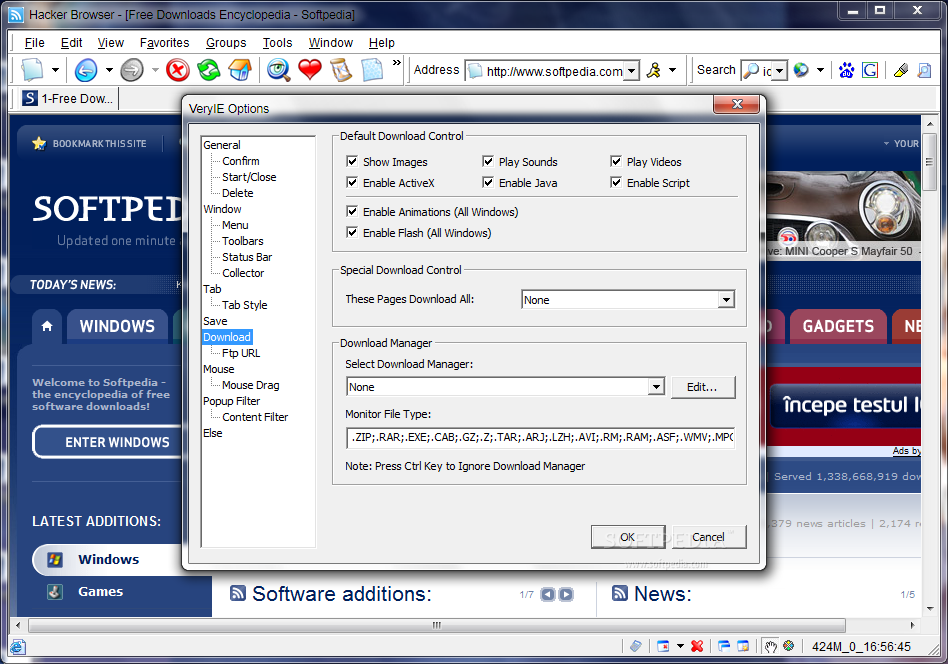Click the green Refresh icon
The image size is (948, 664).
209,70
